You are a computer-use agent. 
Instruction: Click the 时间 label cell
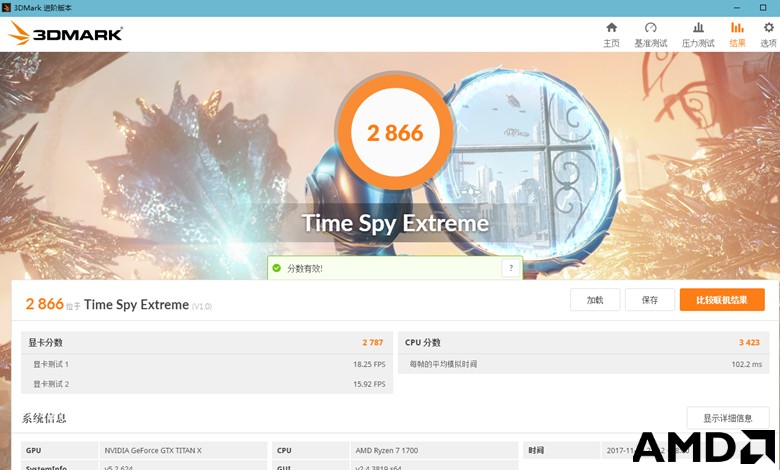coord(562,450)
